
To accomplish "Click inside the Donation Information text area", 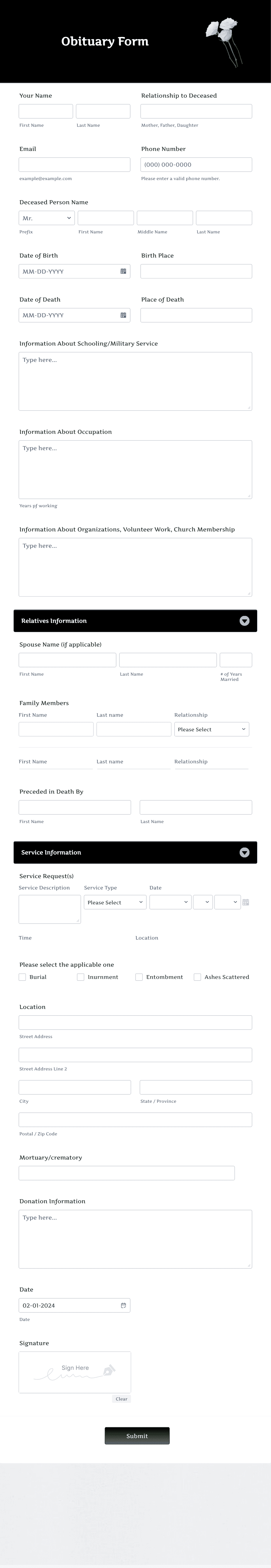I will click(135, 1239).
